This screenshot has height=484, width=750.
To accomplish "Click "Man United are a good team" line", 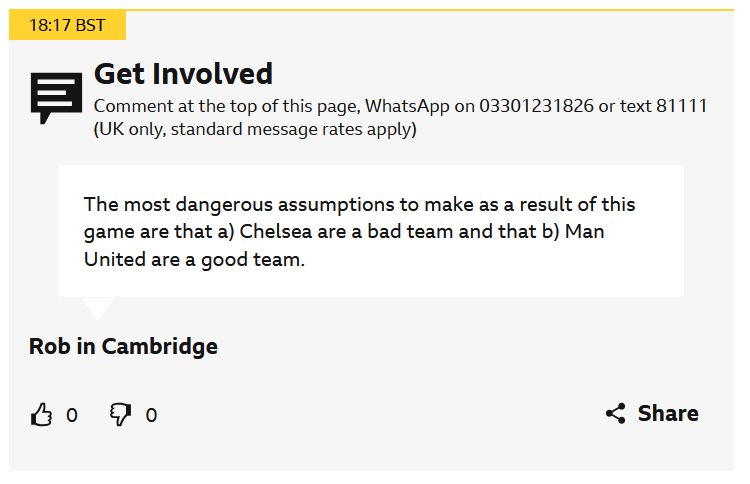I will [x=193, y=259].
